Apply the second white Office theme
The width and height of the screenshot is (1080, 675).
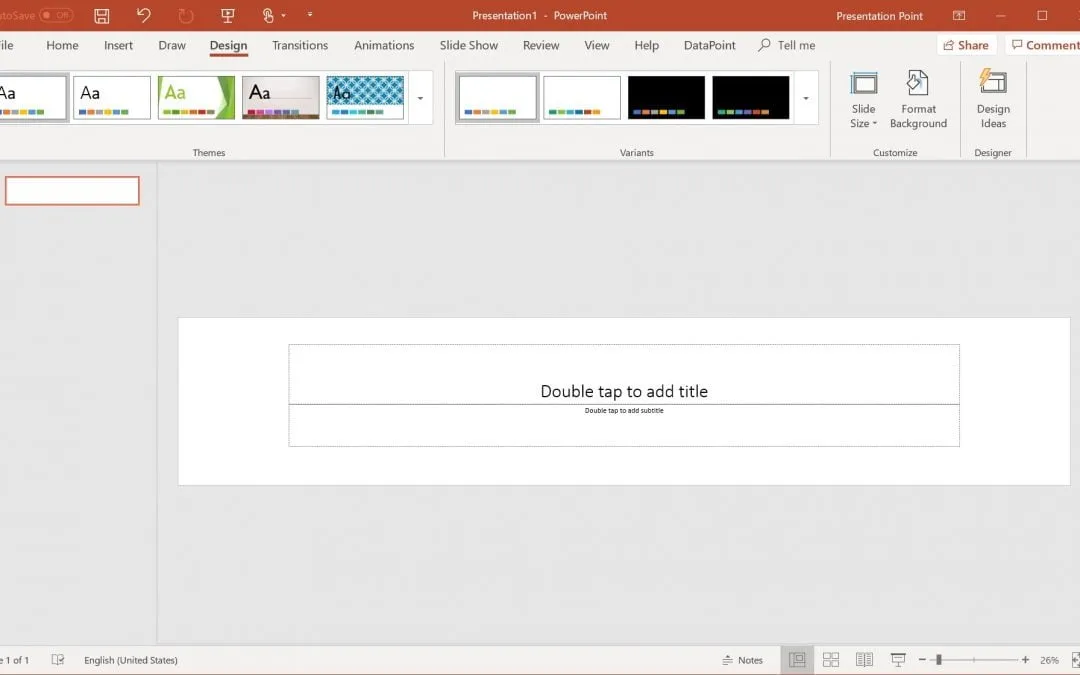coord(112,98)
